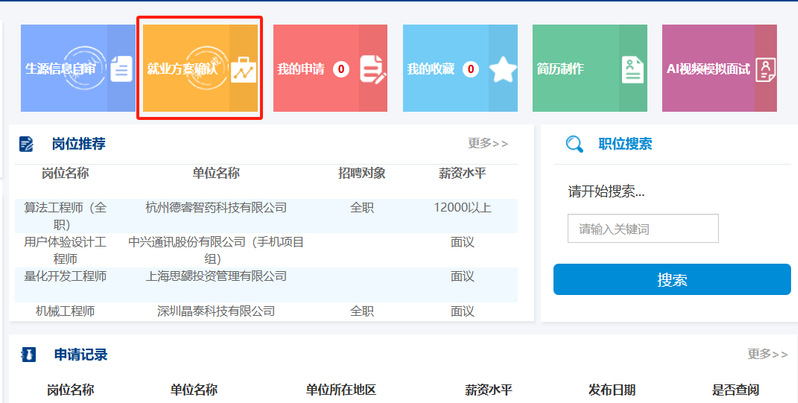Viewport: 798px width, 403px height.
Task: Open the 简历制作 tile
Action: 590,68
